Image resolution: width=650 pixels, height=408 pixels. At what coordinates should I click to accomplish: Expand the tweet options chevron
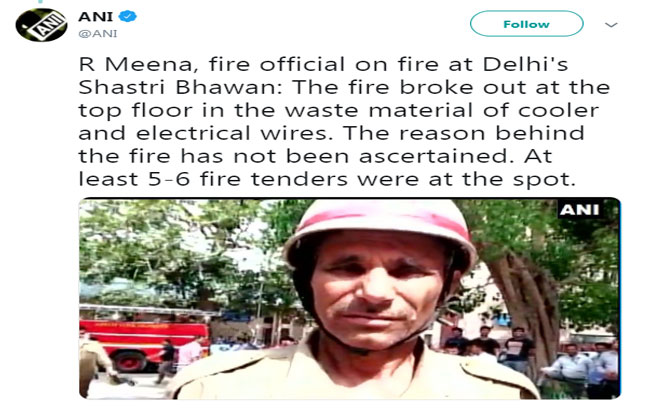[611, 25]
